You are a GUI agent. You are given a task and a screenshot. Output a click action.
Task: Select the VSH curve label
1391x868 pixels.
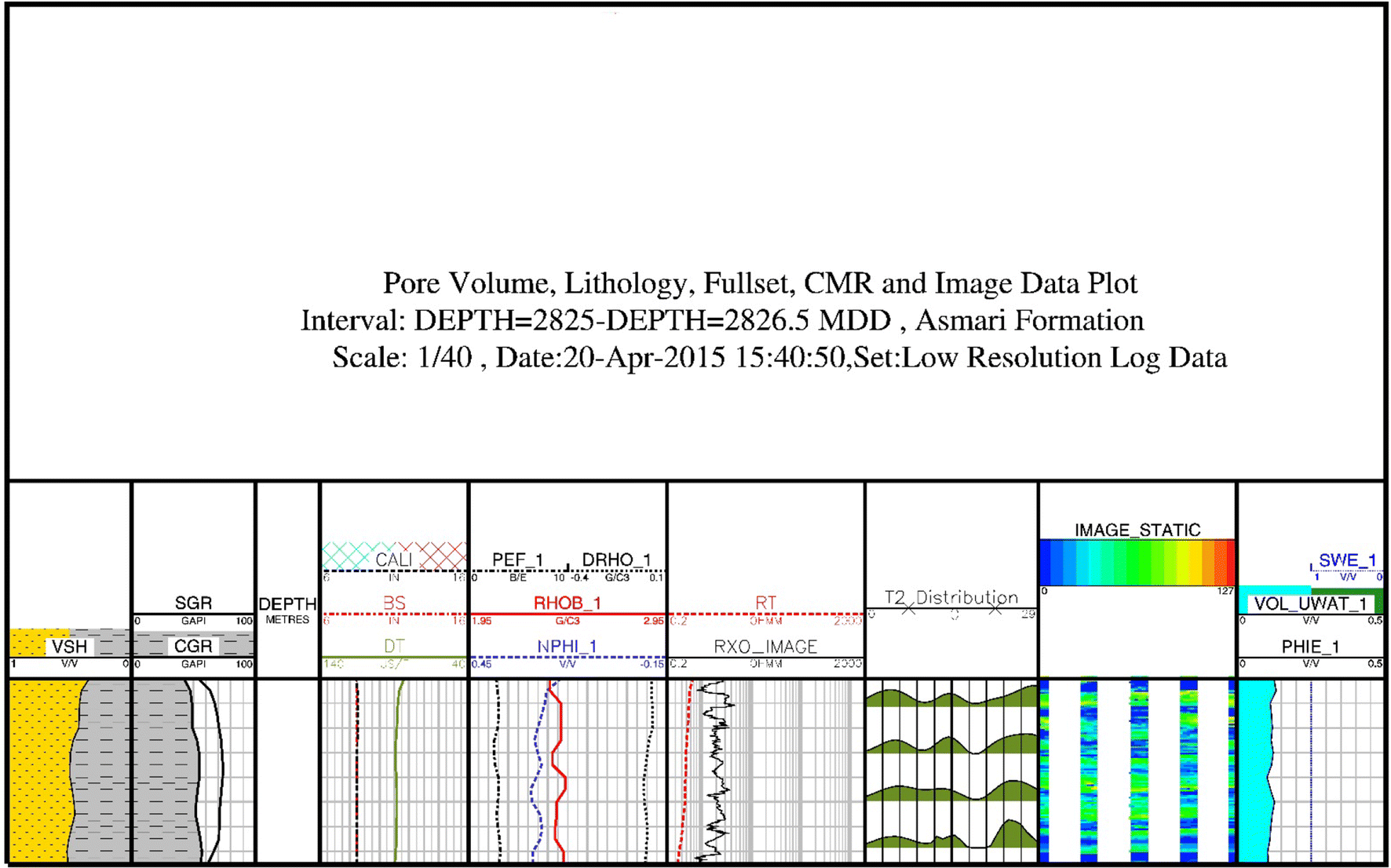71,647
